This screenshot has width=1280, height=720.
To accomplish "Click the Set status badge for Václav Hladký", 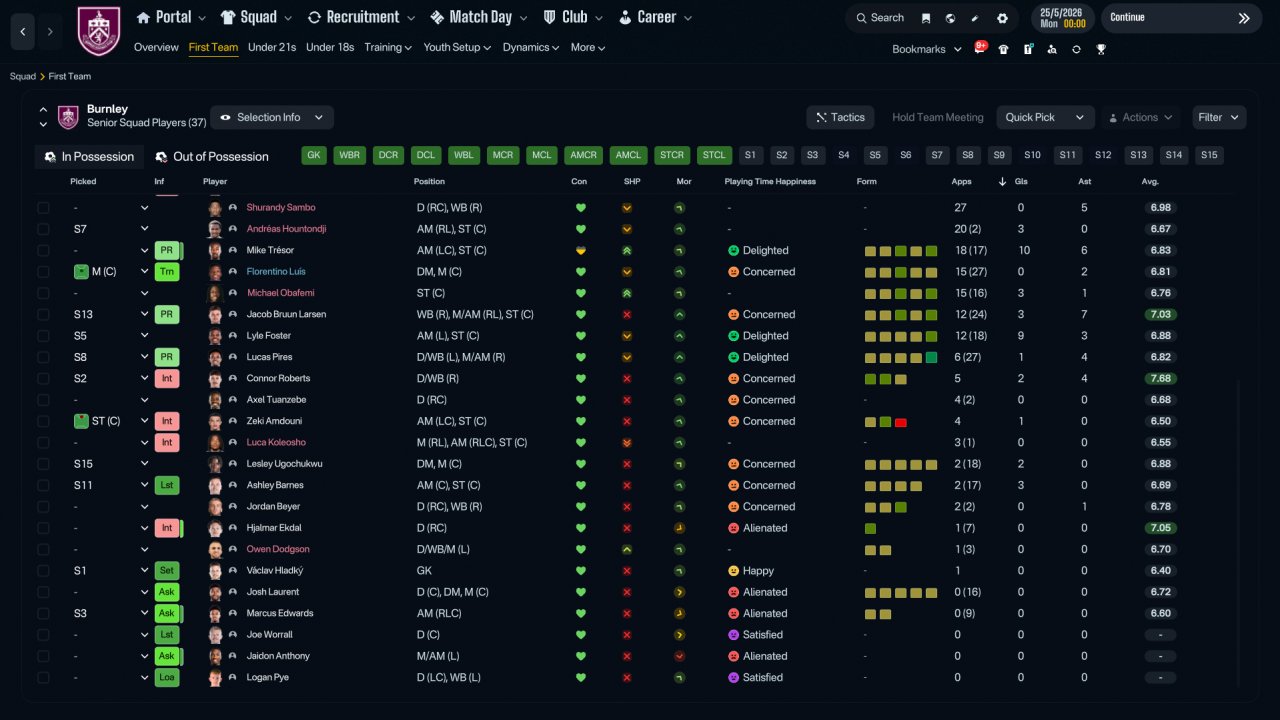I will click(x=167, y=571).
